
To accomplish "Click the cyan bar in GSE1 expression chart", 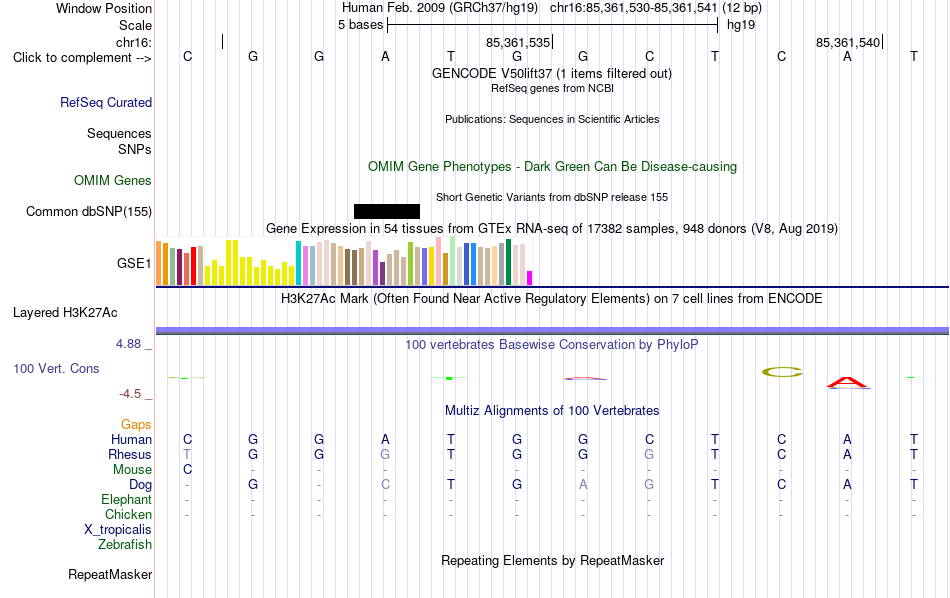I will (x=298, y=263).
